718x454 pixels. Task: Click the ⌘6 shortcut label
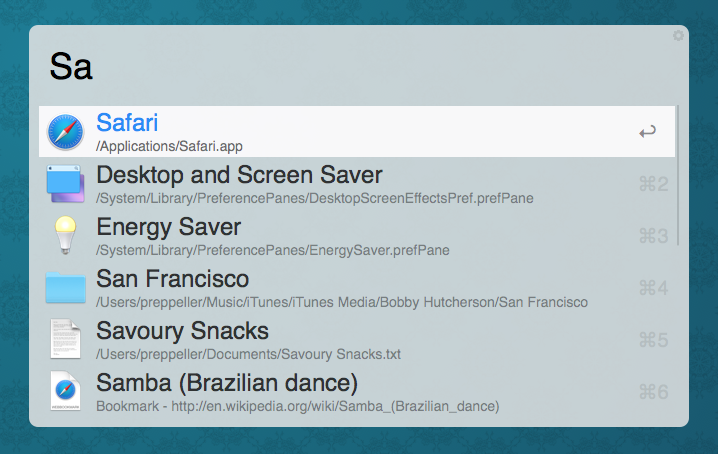click(653, 392)
